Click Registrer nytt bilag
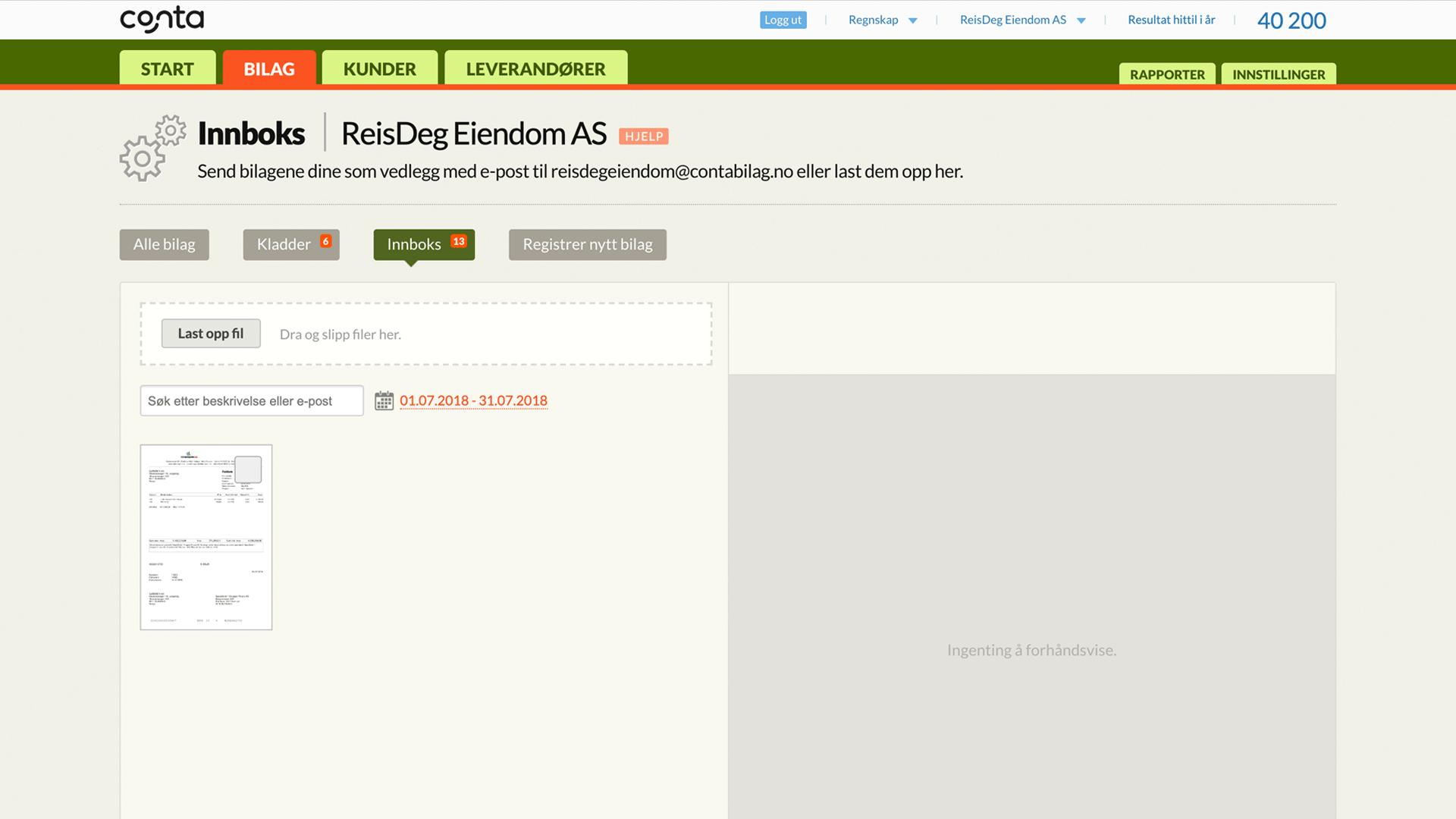Screen dimensions: 1456x819 [588, 244]
